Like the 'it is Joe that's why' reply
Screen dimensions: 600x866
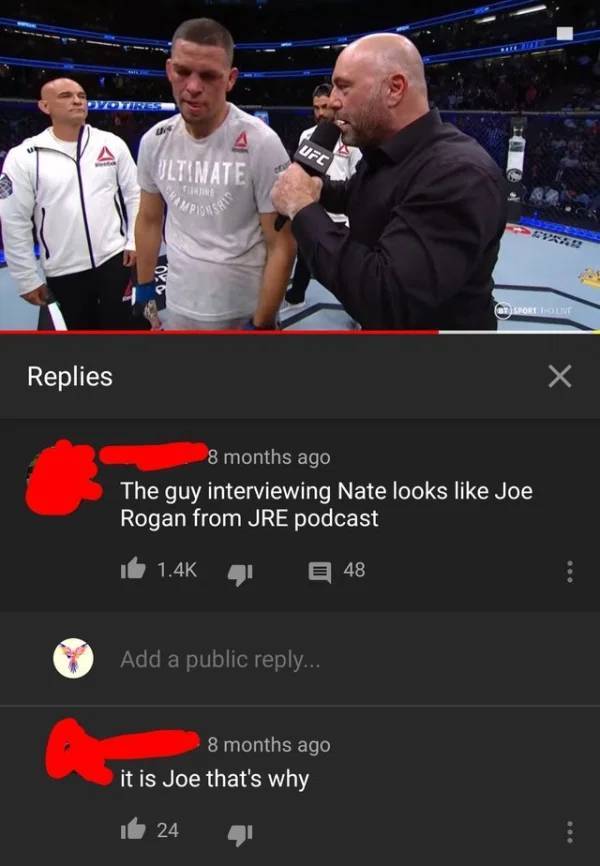(x=133, y=828)
